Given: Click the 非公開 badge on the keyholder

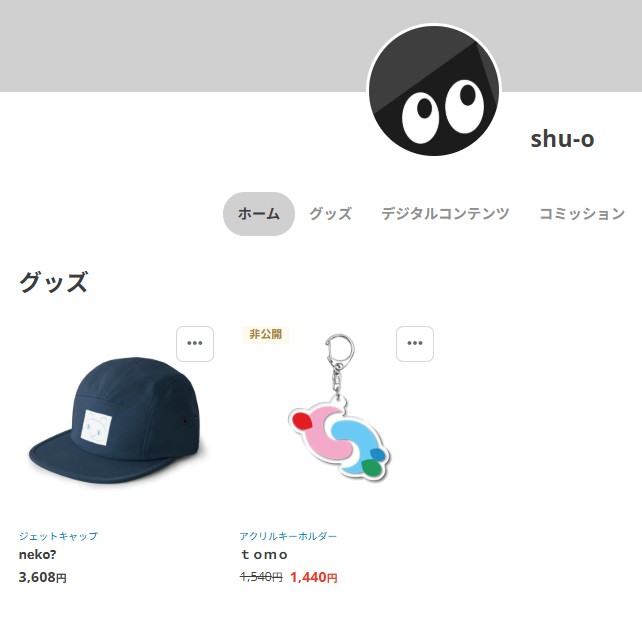Looking at the screenshot, I should point(265,334).
